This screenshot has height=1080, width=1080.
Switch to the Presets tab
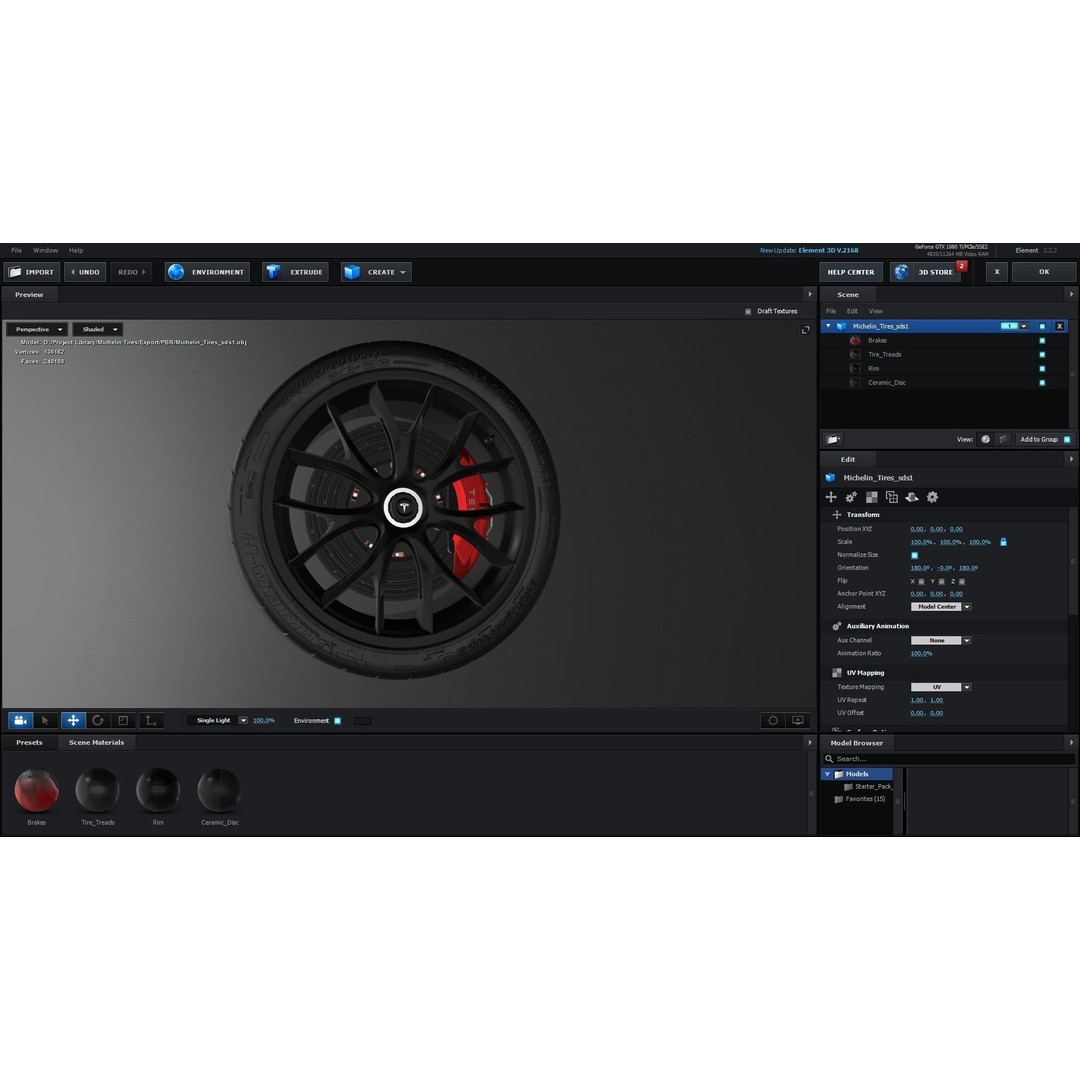[29, 742]
